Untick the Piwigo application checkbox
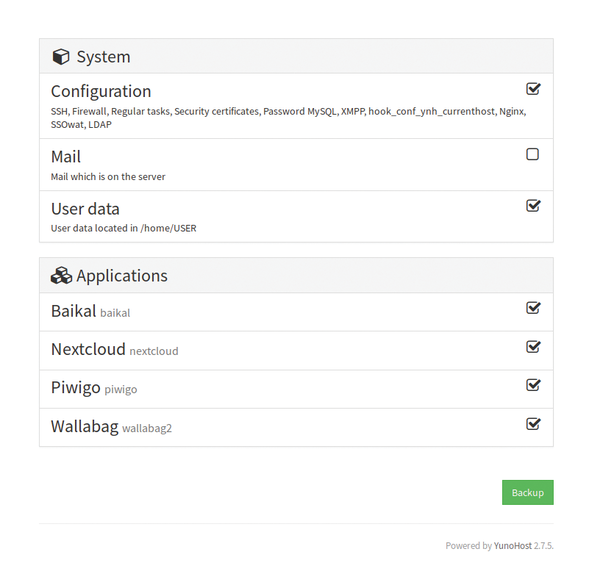 tap(533, 385)
